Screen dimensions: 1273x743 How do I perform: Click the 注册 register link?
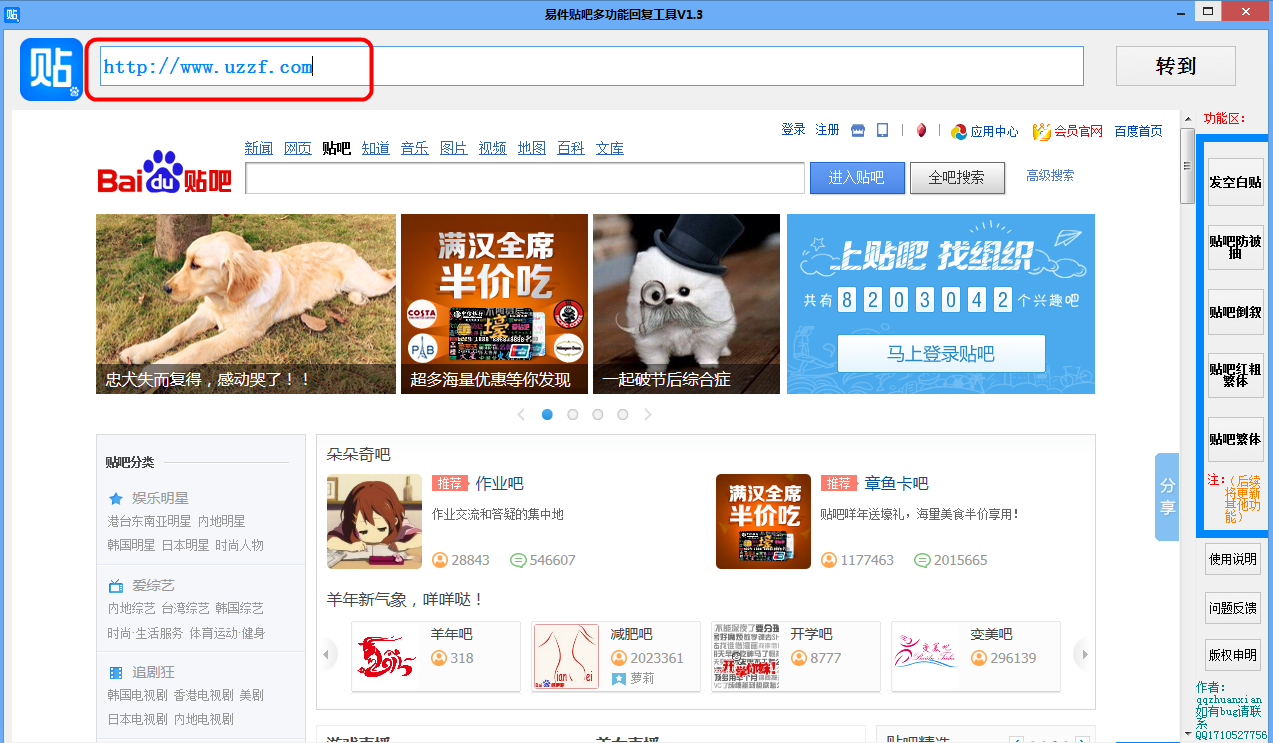click(x=827, y=130)
